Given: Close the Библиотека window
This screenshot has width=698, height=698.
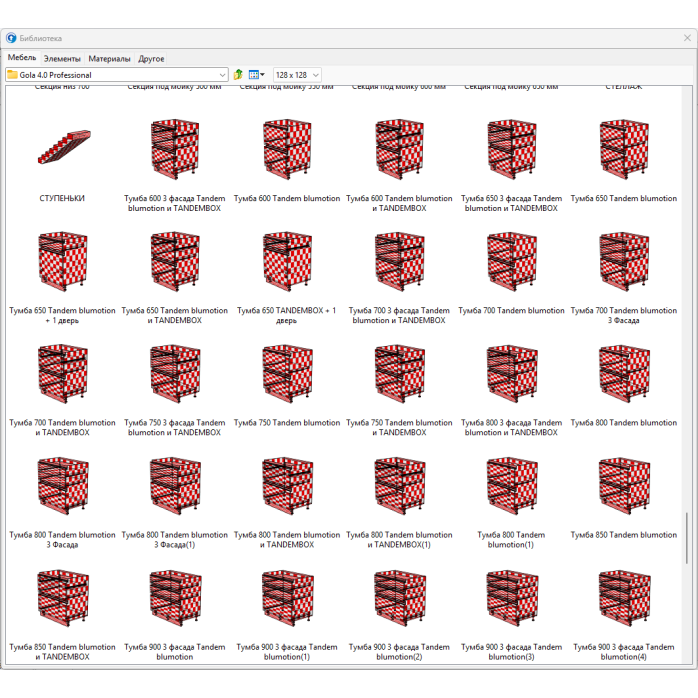Looking at the screenshot, I should tap(687, 38).
